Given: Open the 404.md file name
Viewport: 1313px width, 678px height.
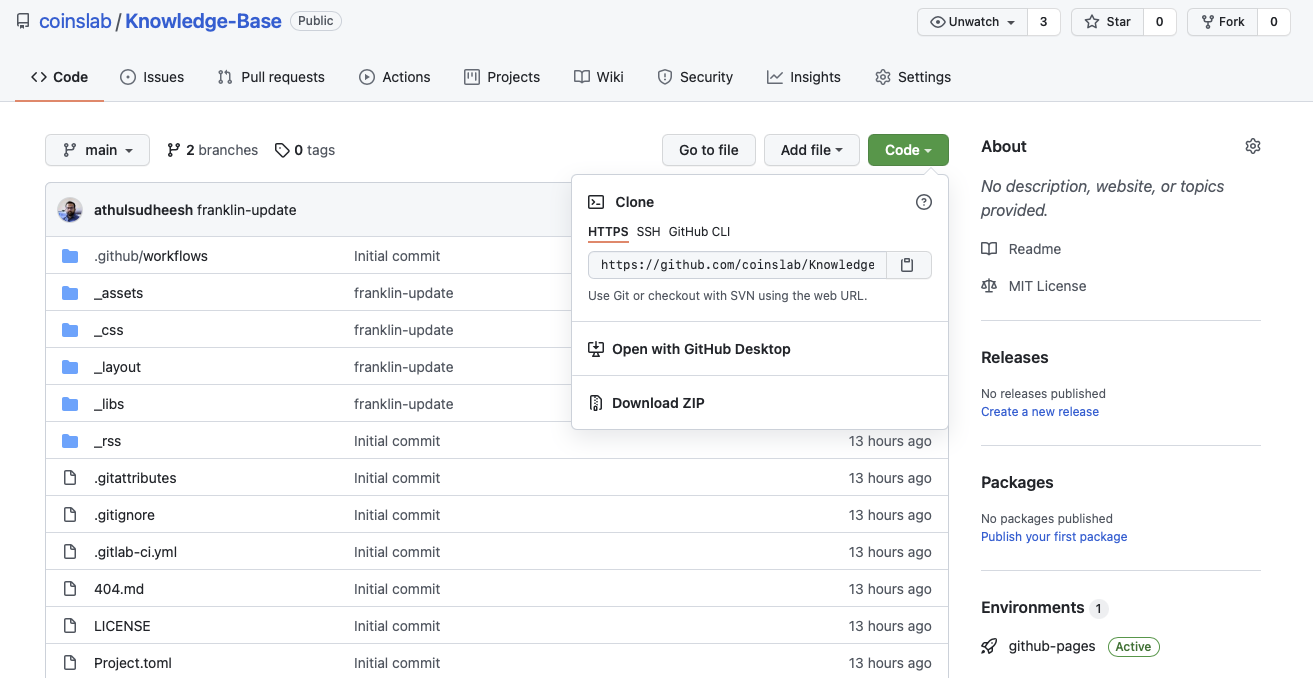Looking at the screenshot, I should pos(119,589).
